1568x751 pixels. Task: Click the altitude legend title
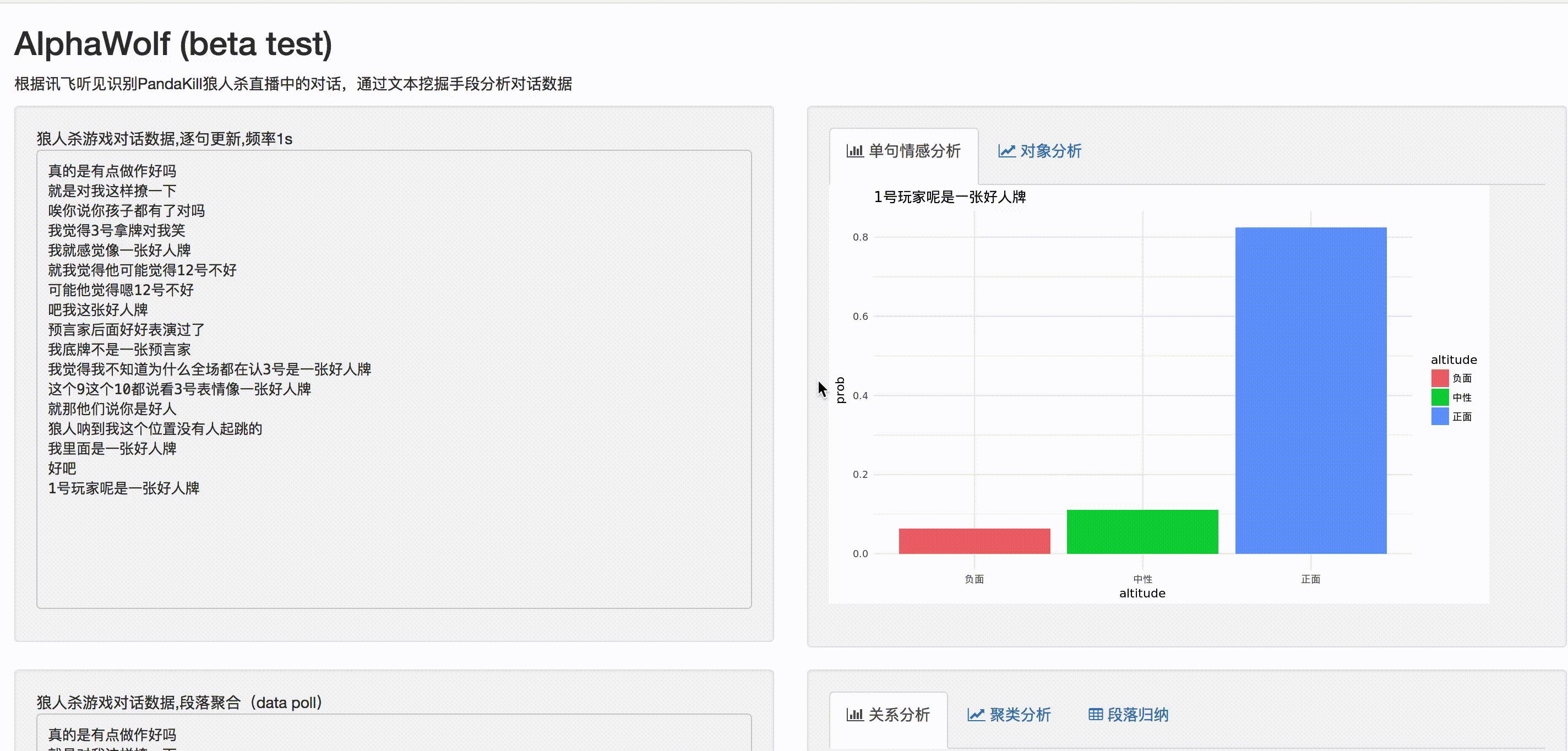point(1453,360)
